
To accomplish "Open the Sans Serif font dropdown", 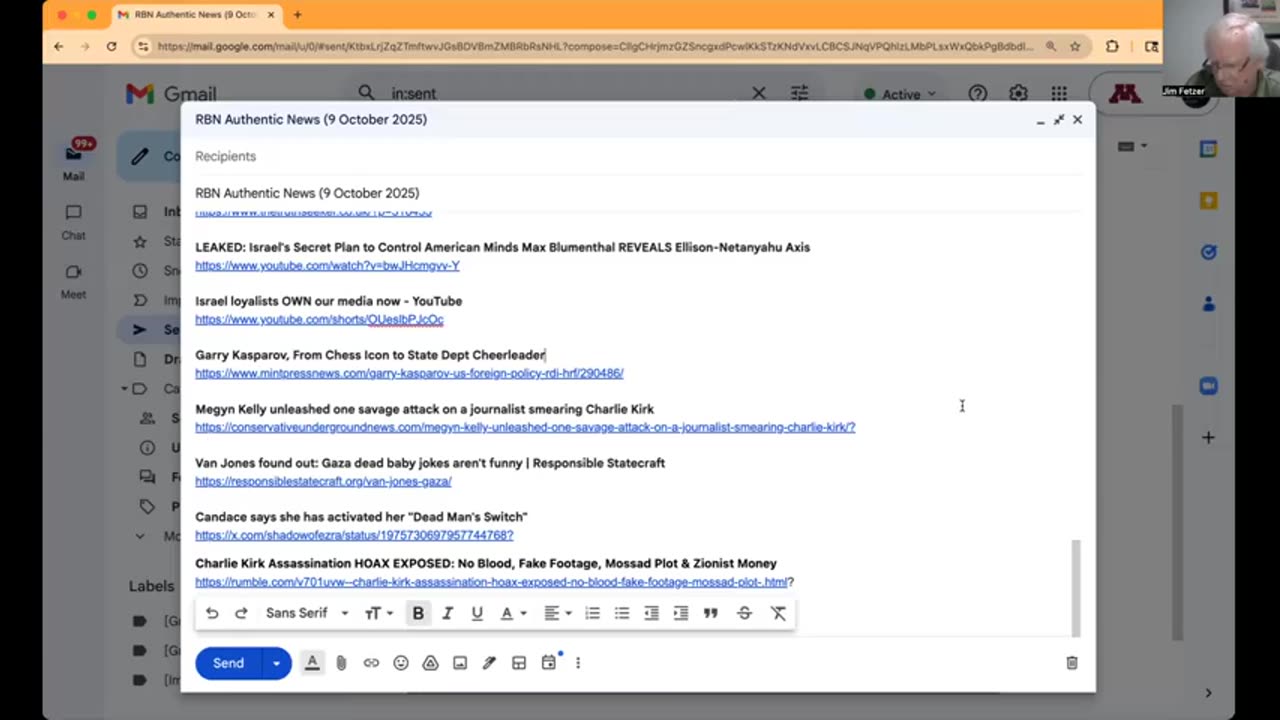I will 307,613.
